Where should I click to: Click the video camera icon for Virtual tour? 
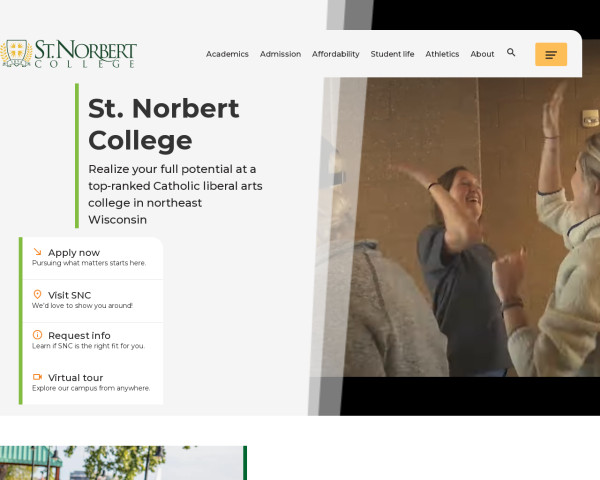tap(37, 377)
